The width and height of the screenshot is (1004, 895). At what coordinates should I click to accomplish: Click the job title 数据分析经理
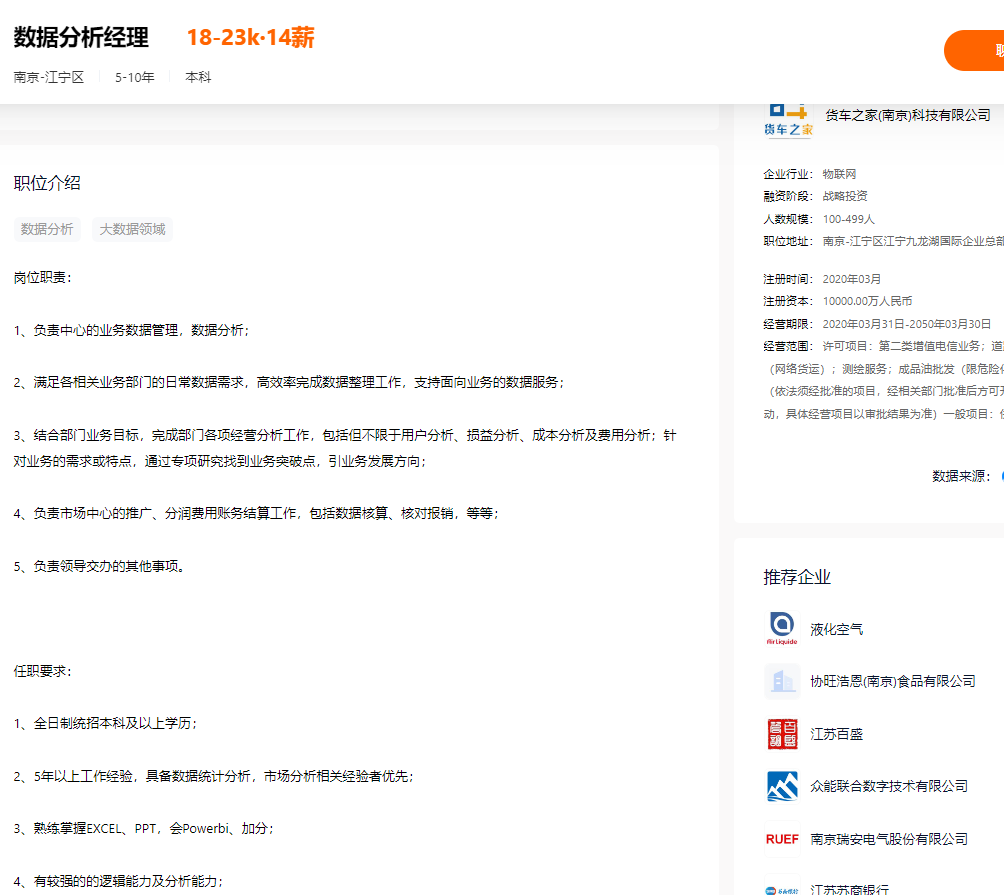click(81, 37)
